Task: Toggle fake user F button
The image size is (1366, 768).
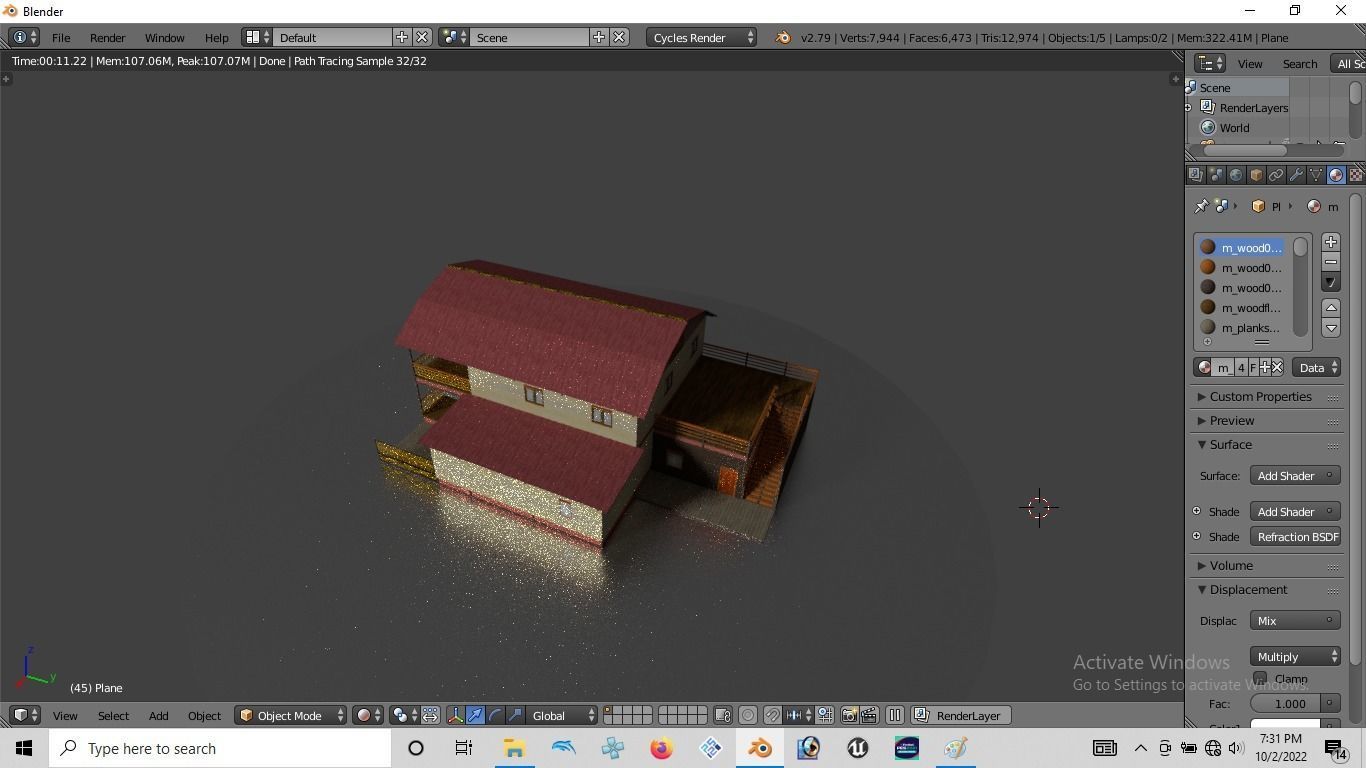Action: tap(1253, 367)
